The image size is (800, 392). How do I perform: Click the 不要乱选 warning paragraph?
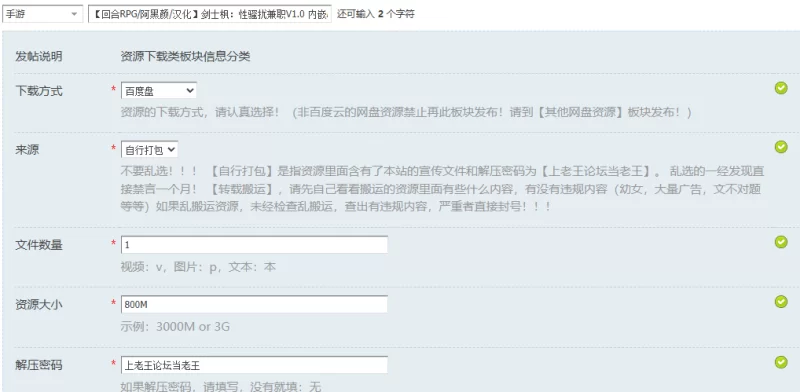[x=442, y=189]
